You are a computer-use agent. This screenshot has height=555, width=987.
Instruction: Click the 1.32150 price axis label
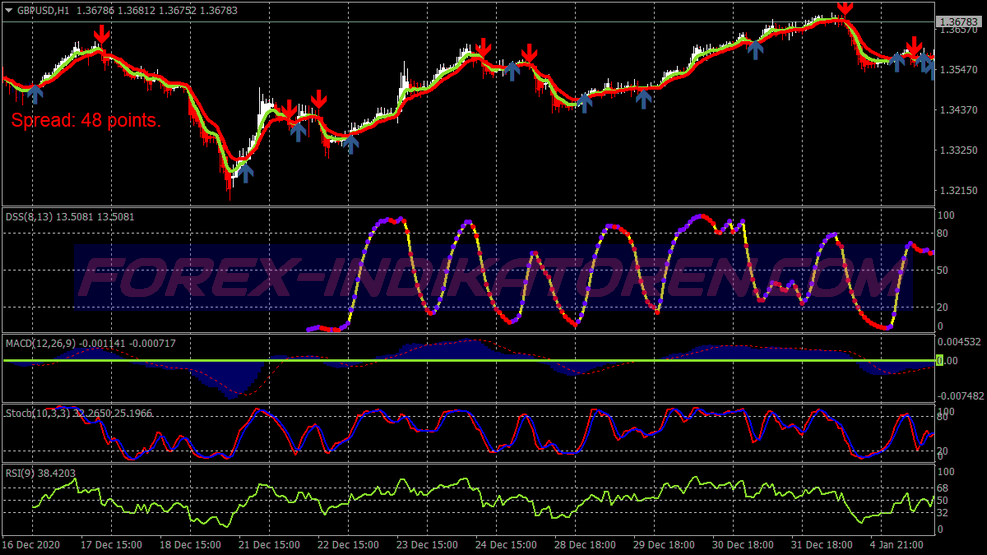[x=959, y=191]
